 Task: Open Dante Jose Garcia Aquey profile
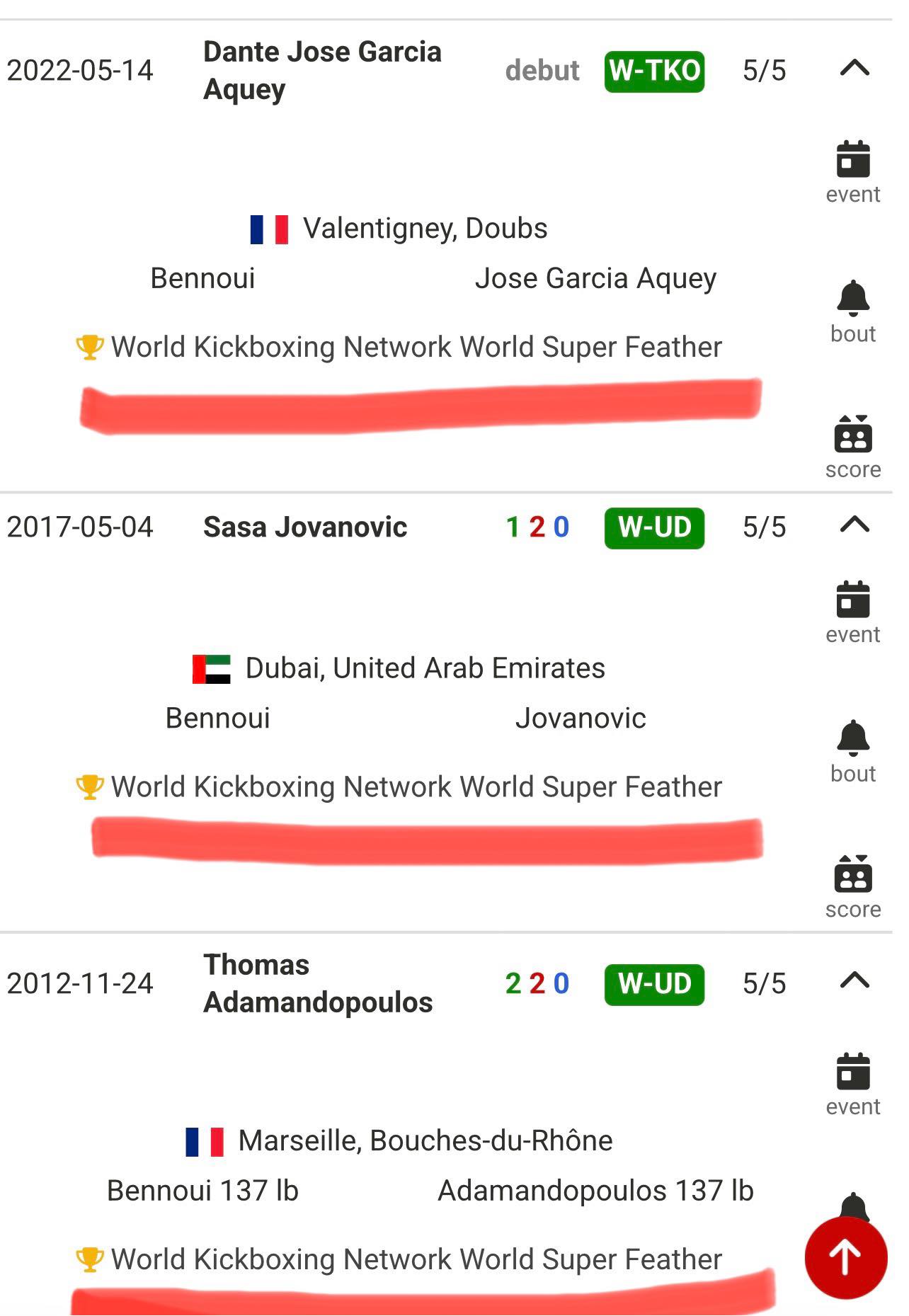[322, 70]
